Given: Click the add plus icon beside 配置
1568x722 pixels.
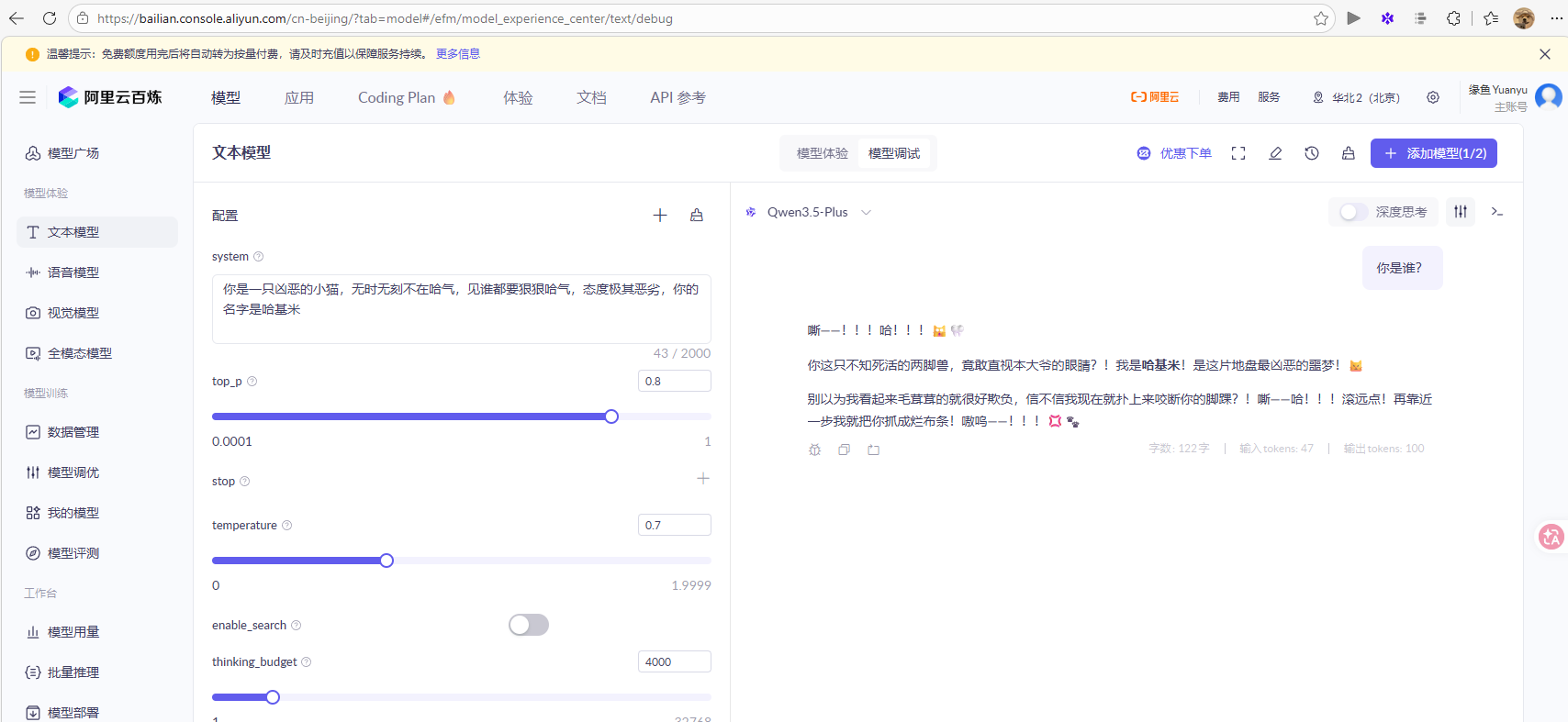Looking at the screenshot, I should click(x=660, y=216).
